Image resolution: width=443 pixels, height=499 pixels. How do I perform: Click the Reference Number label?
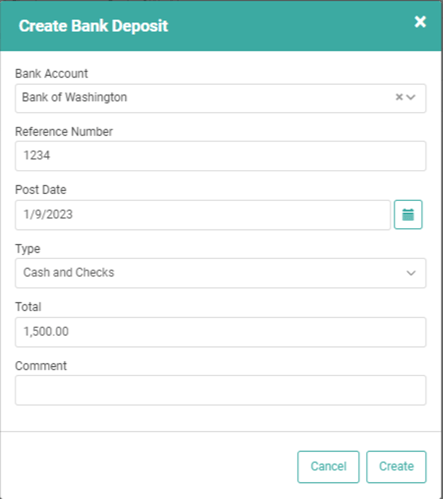coord(64,132)
